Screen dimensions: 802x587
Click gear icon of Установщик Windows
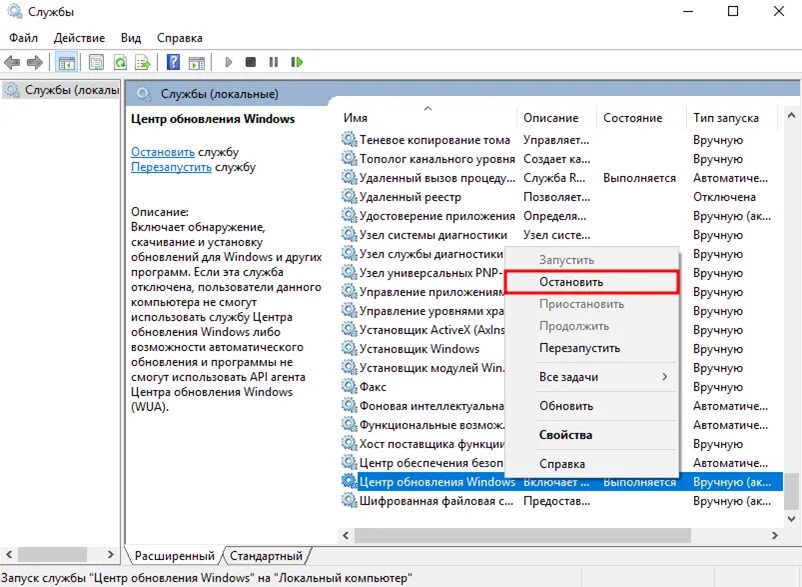pyautogui.click(x=349, y=348)
